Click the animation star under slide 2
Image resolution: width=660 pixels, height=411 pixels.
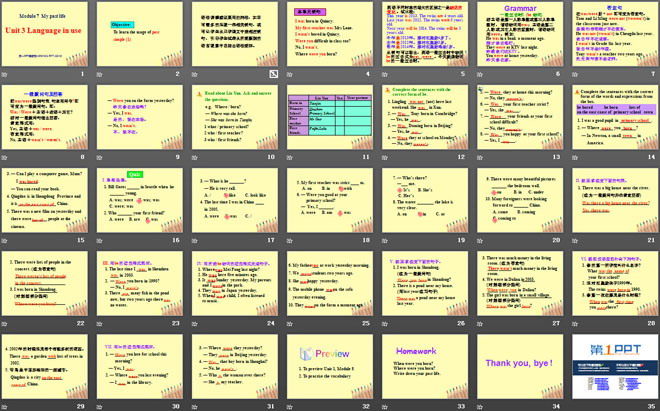coord(100,75)
